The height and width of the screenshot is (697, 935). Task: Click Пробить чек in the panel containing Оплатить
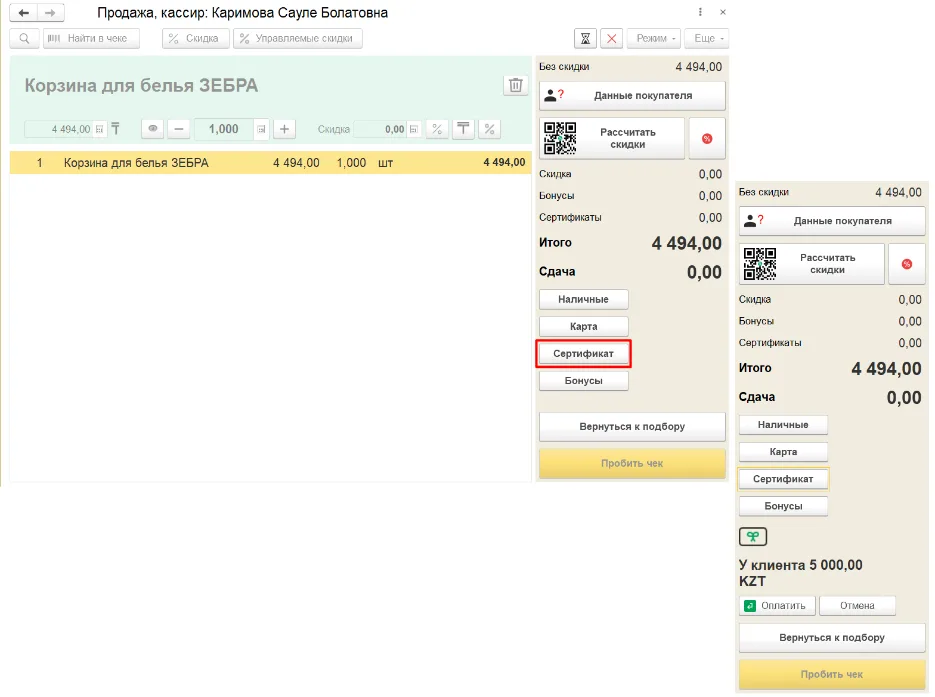(x=832, y=674)
